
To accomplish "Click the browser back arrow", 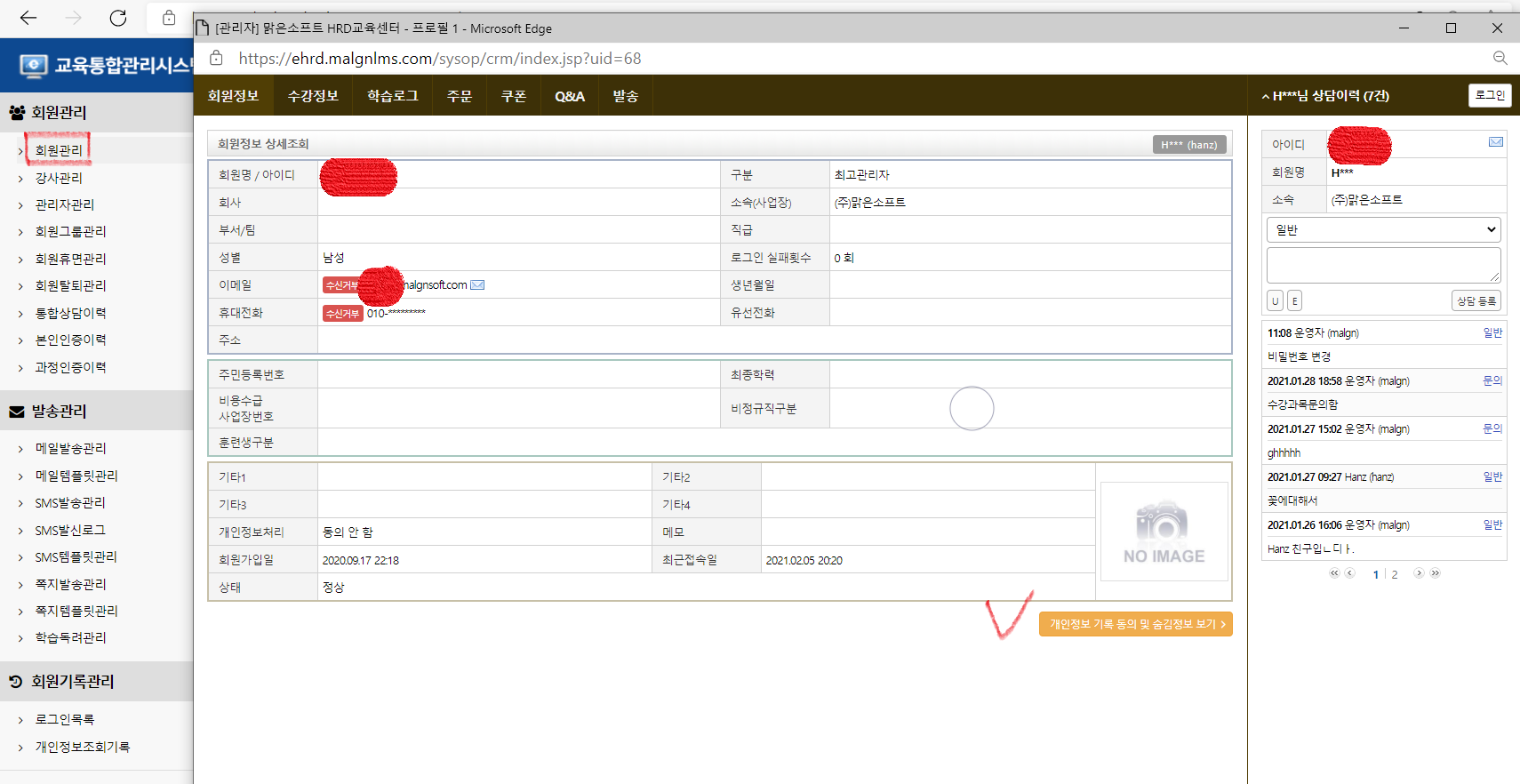I will (28, 18).
